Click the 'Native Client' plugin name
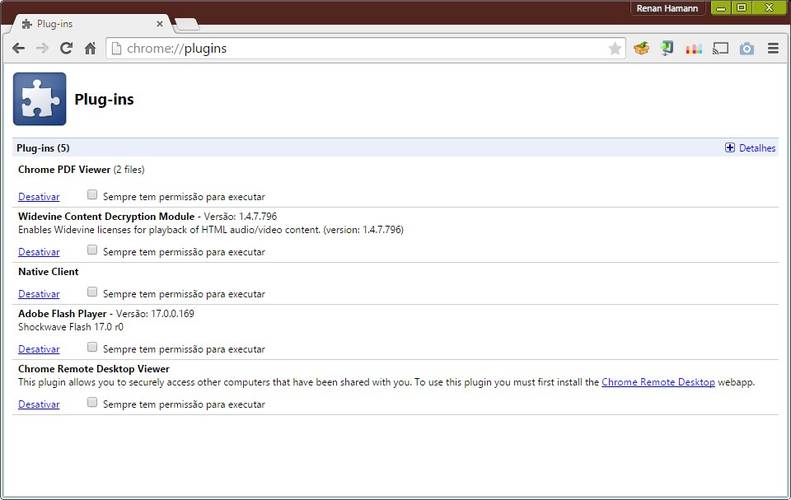 48,271
